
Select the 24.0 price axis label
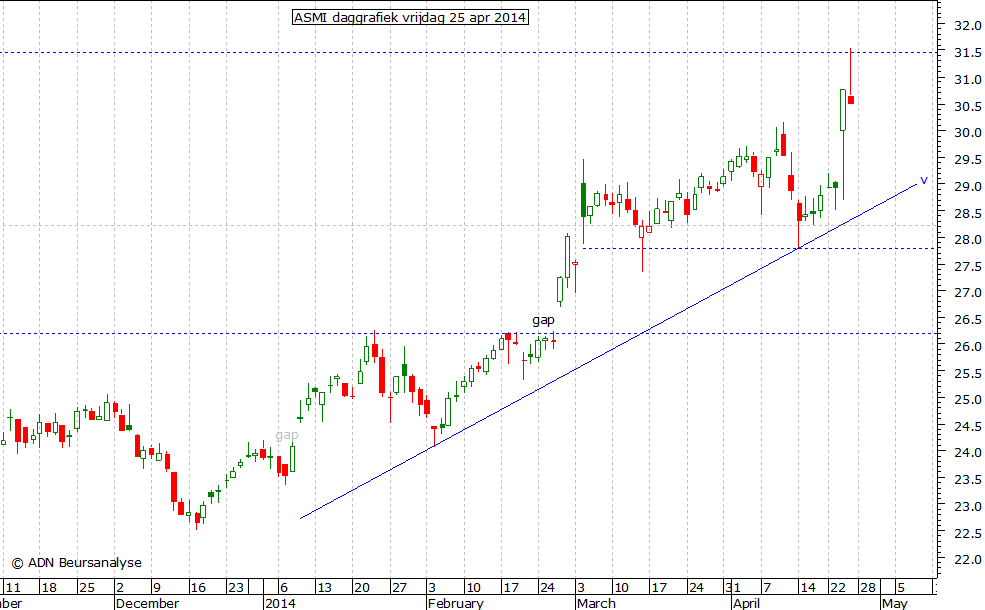click(967, 452)
